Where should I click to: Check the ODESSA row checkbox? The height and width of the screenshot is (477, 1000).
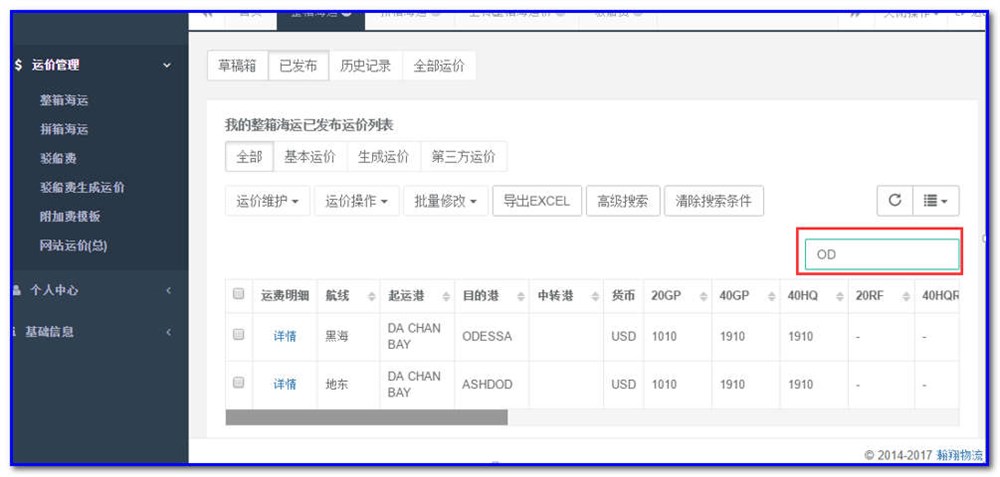point(239,334)
